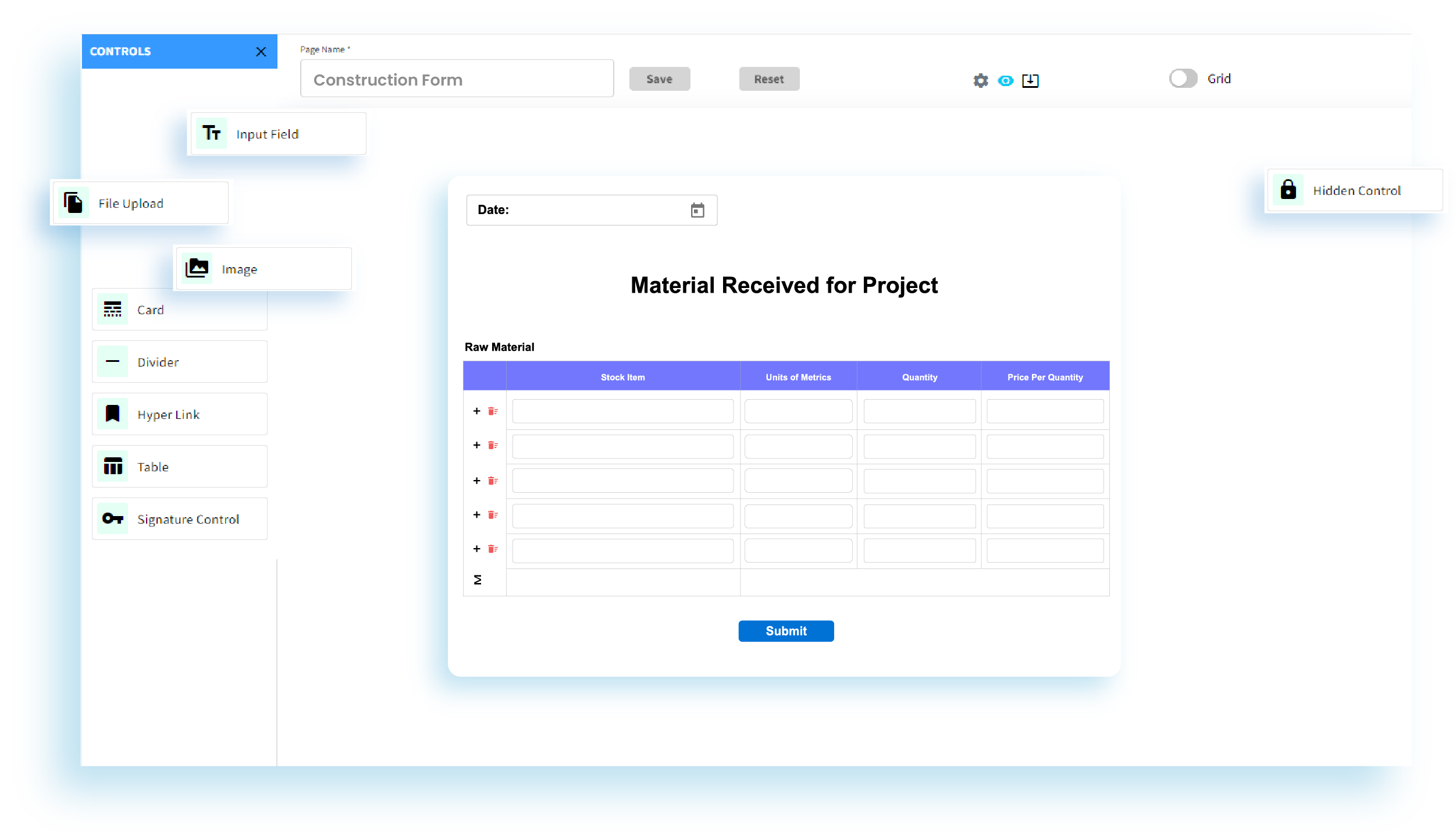The height and width of the screenshot is (832, 1456).
Task: Toggle the preview eye icon
Action: click(1005, 81)
